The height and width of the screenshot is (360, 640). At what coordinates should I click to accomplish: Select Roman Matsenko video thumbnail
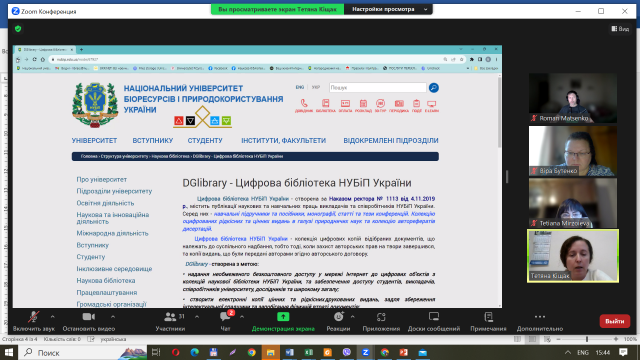pyautogui.click(x=573, y=98)
